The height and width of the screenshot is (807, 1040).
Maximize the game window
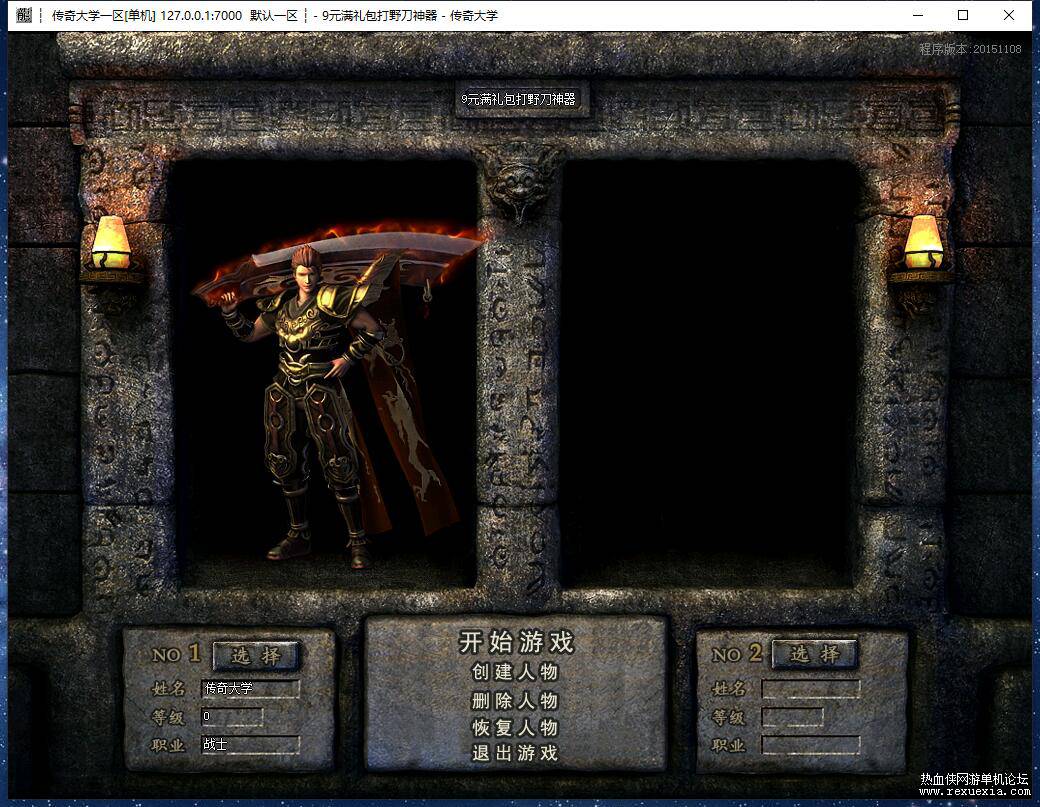point(963,15)
